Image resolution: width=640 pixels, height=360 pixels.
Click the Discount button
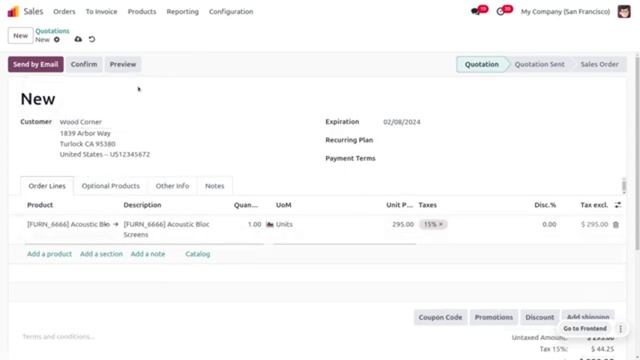[540, 317]
